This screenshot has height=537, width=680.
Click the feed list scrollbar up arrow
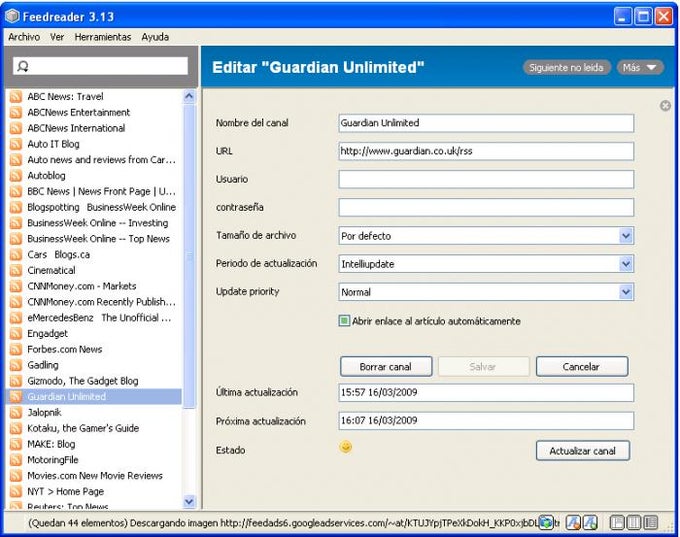[189, 96]
